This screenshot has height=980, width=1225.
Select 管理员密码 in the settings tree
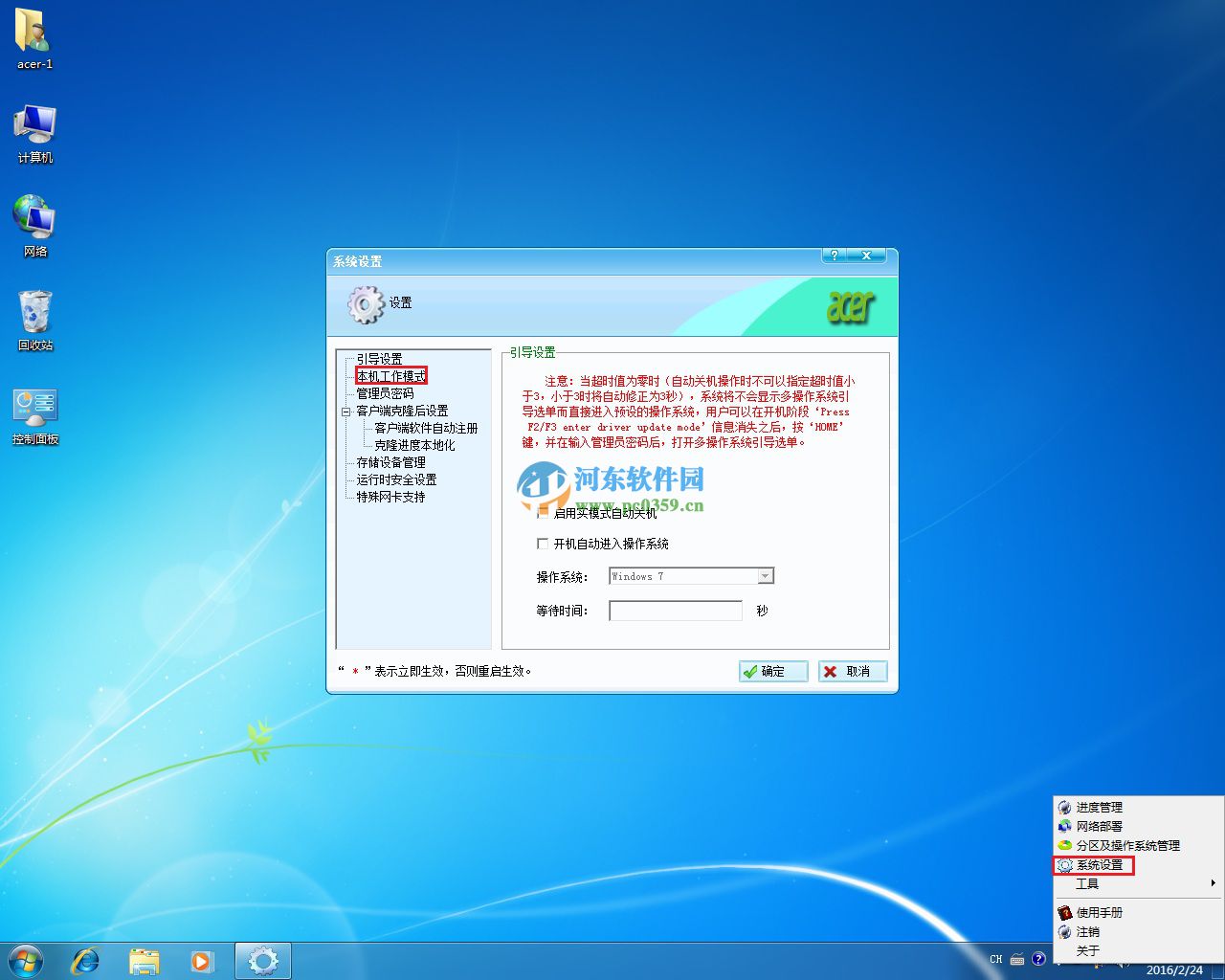pos(385,393)
